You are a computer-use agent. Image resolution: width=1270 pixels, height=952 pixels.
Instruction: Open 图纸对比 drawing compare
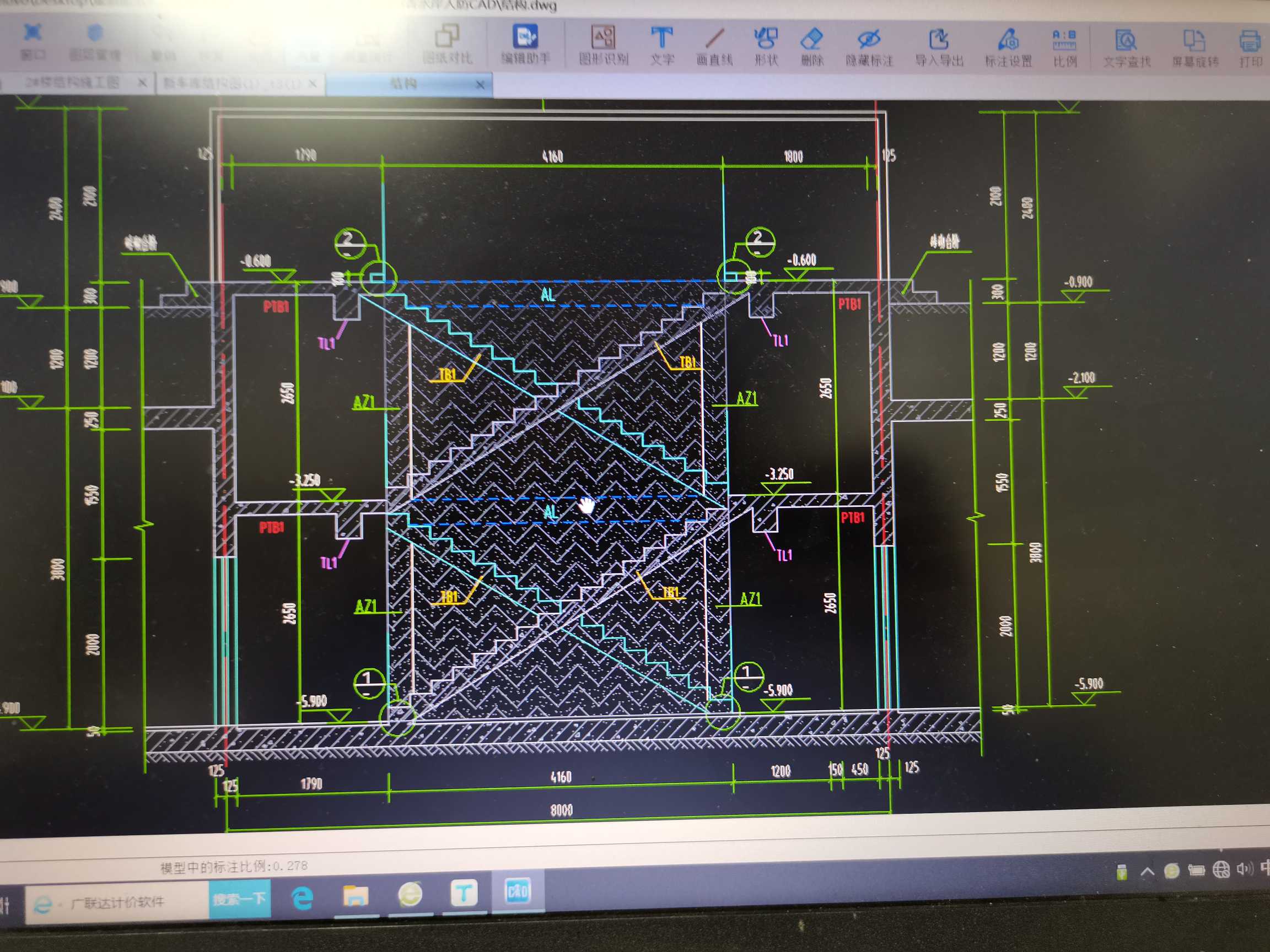446,44
